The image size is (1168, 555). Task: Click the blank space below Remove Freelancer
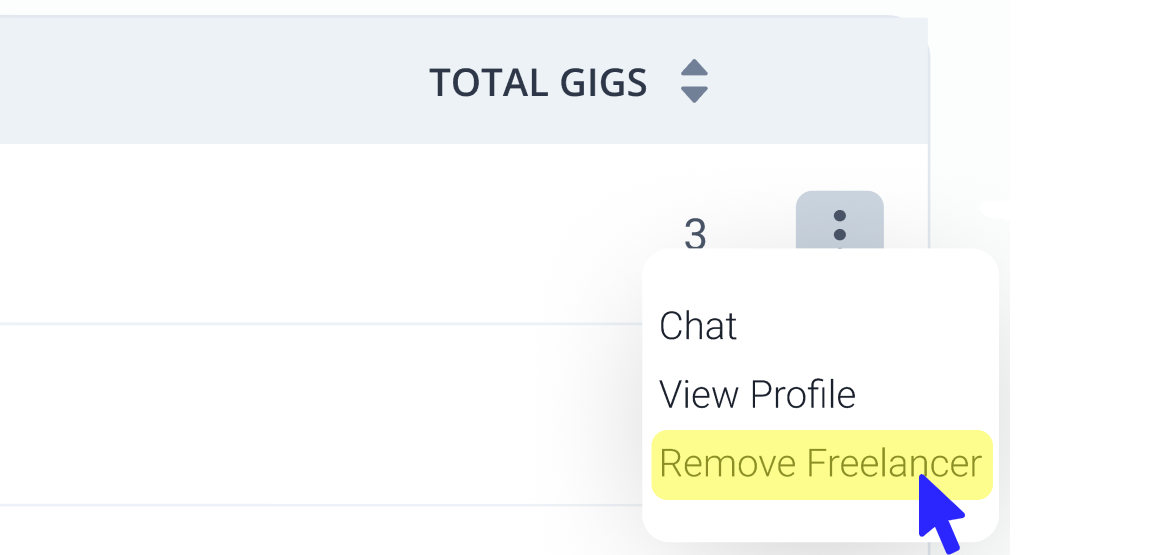click(x=780, y=520)
